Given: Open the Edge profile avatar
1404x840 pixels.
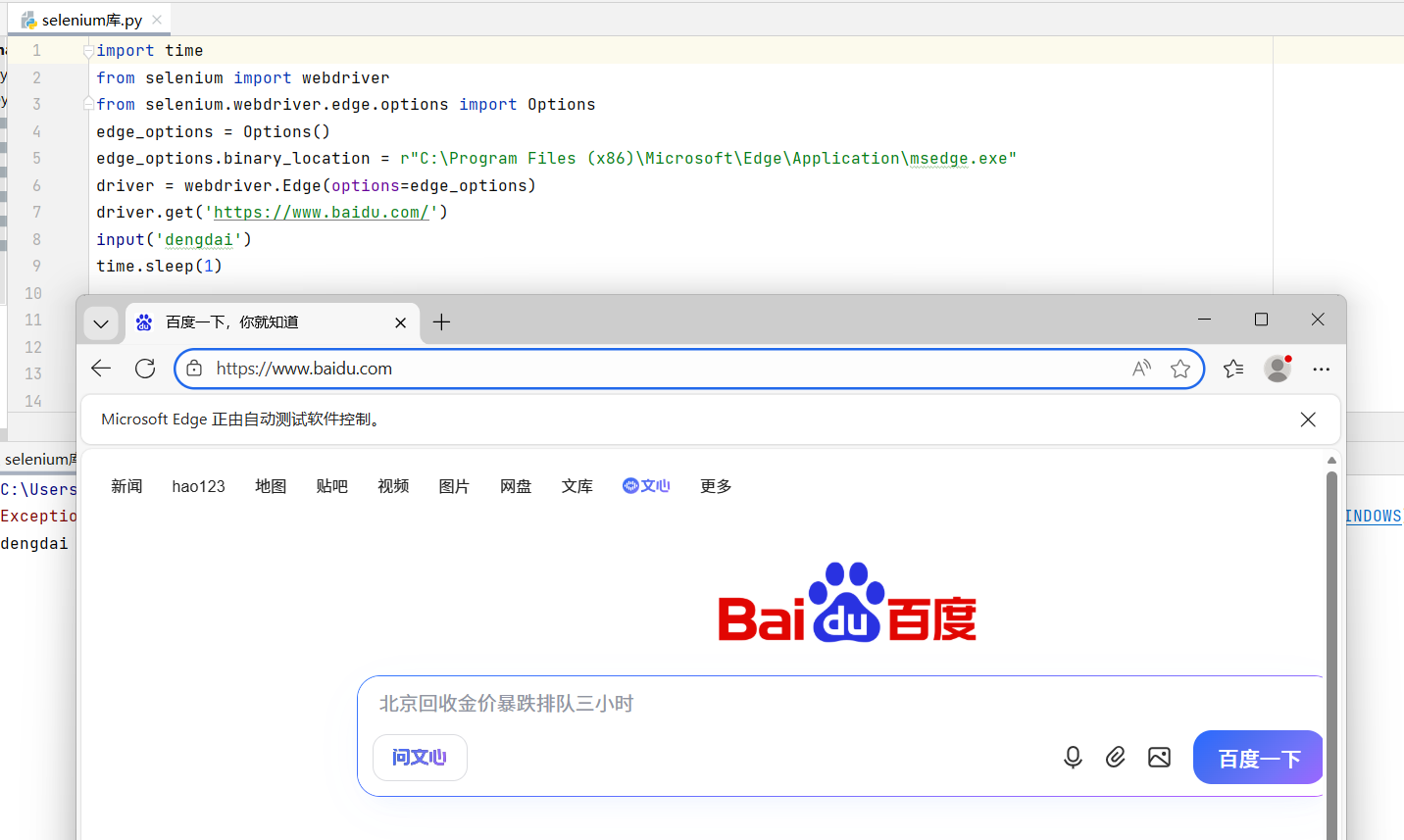Looking at the screenshot, I should pos(1278,369).
